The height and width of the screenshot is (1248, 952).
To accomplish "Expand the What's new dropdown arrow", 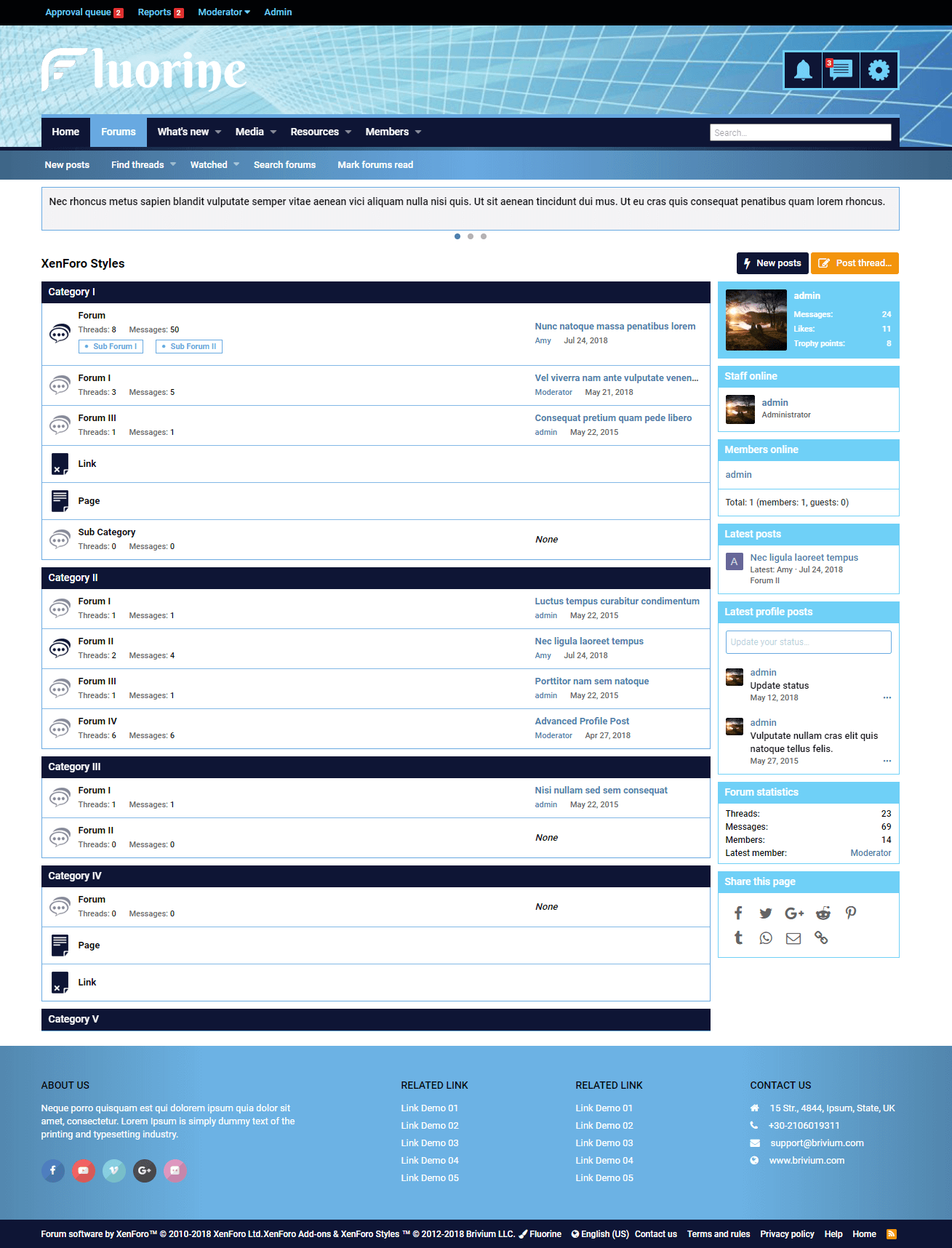I will click(x=218, y=132).
